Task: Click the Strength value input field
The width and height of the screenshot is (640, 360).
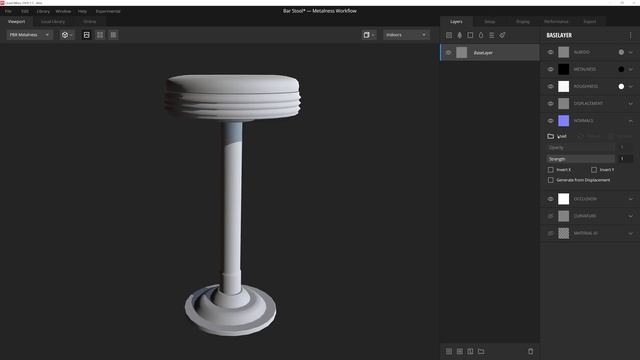Action: [x=625, y=159]
